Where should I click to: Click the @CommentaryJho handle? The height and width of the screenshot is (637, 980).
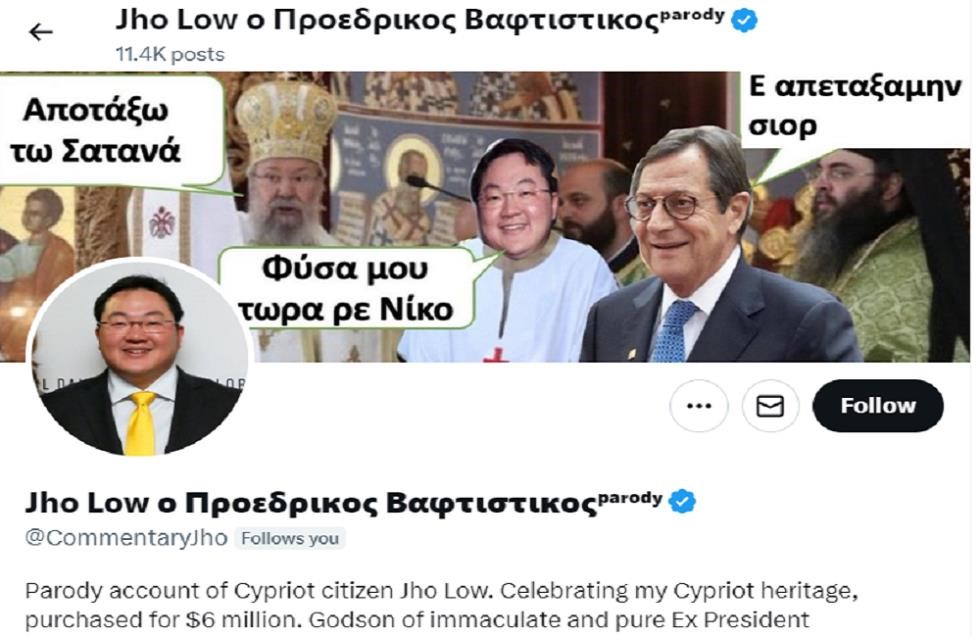[x=126, y=538]
